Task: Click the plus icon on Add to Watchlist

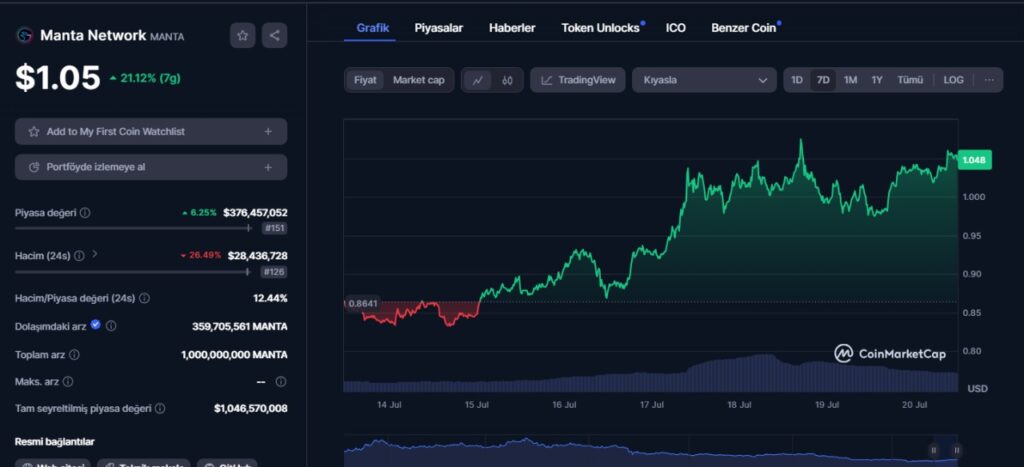Action: pos(268,131)
